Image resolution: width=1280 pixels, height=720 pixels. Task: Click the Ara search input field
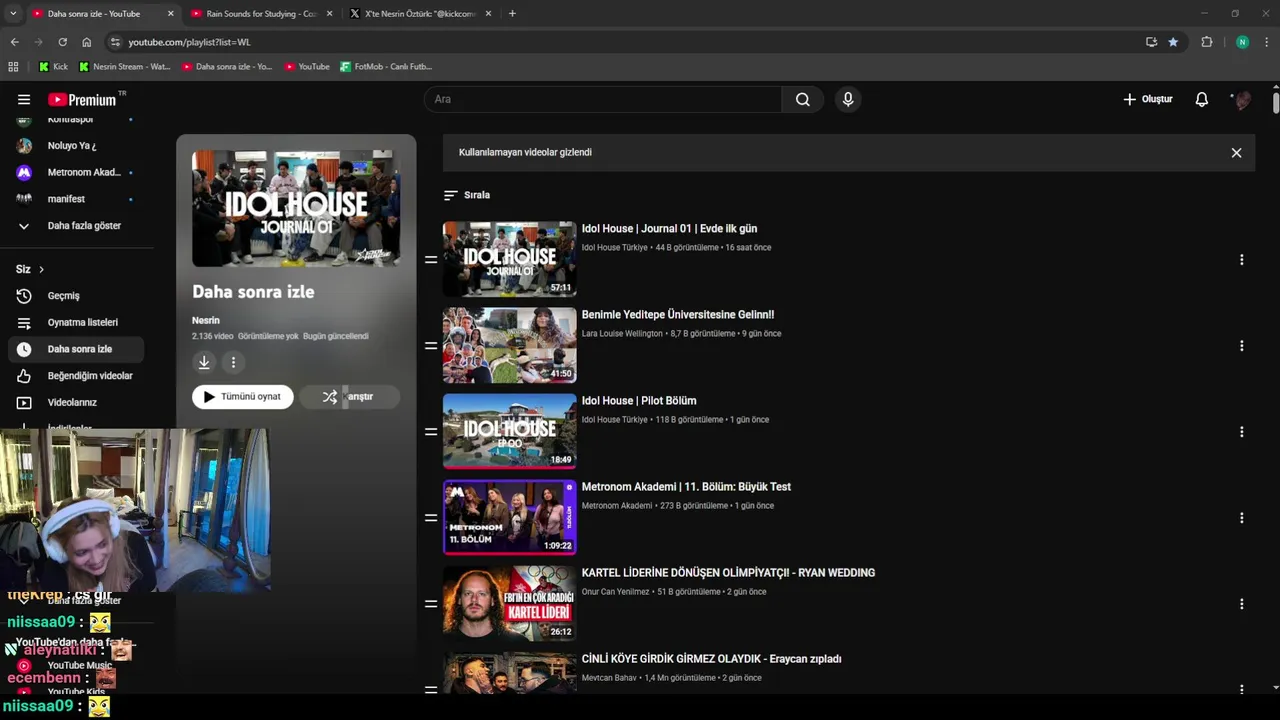click(x=603, y=99)
